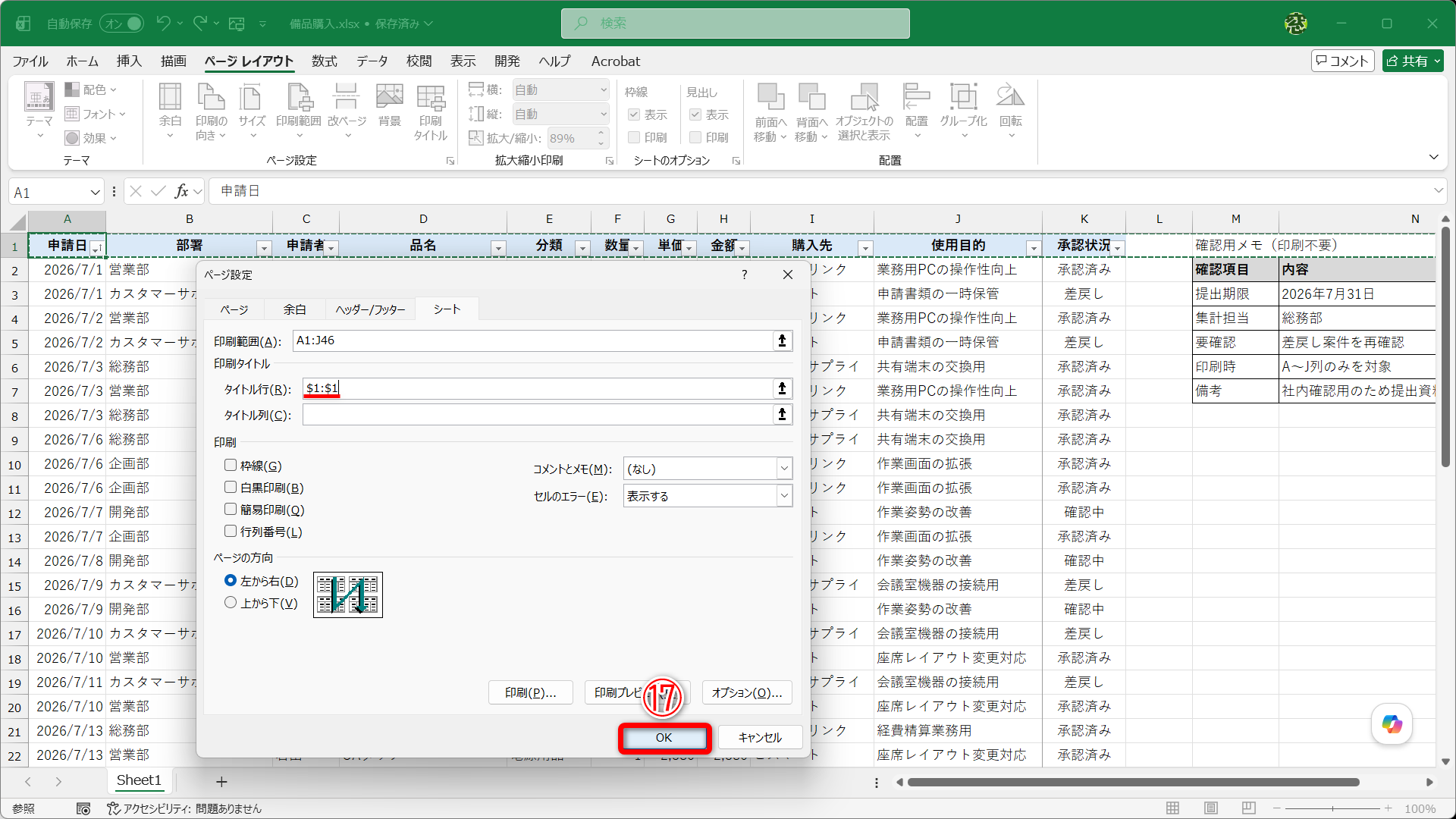Switch to the Page (ページ) dialog tab
This screenshot has height=819, width=1456.
(234, 309)
